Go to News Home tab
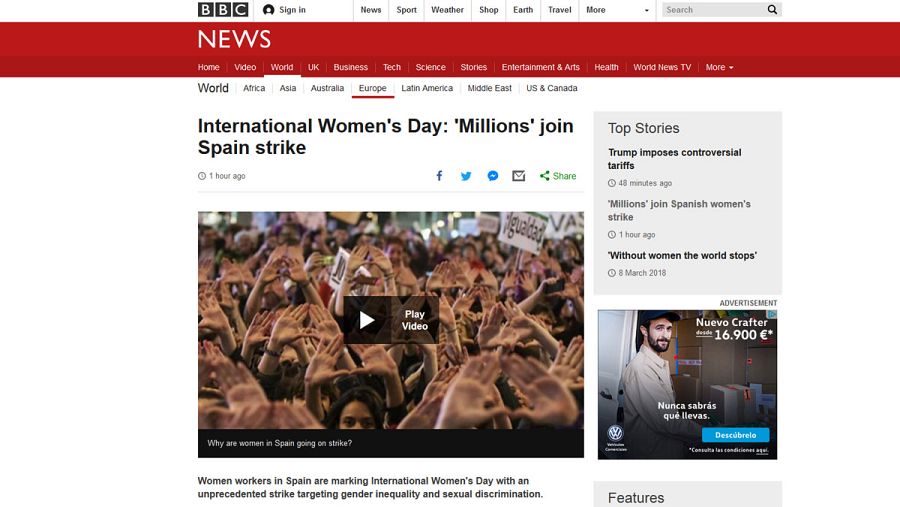 coord(208,67)
